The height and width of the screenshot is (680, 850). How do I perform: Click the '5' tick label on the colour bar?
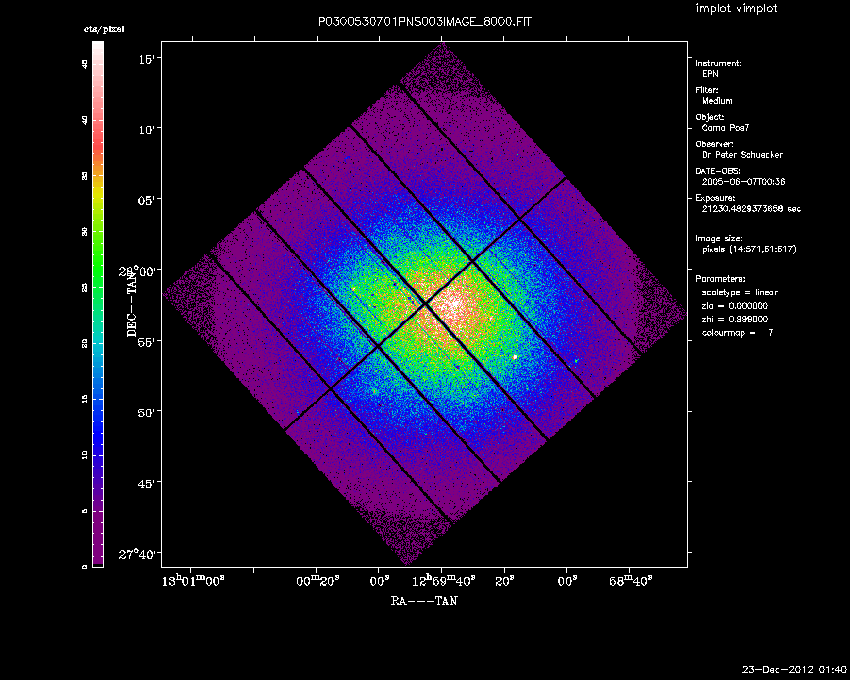coord(85,511)
